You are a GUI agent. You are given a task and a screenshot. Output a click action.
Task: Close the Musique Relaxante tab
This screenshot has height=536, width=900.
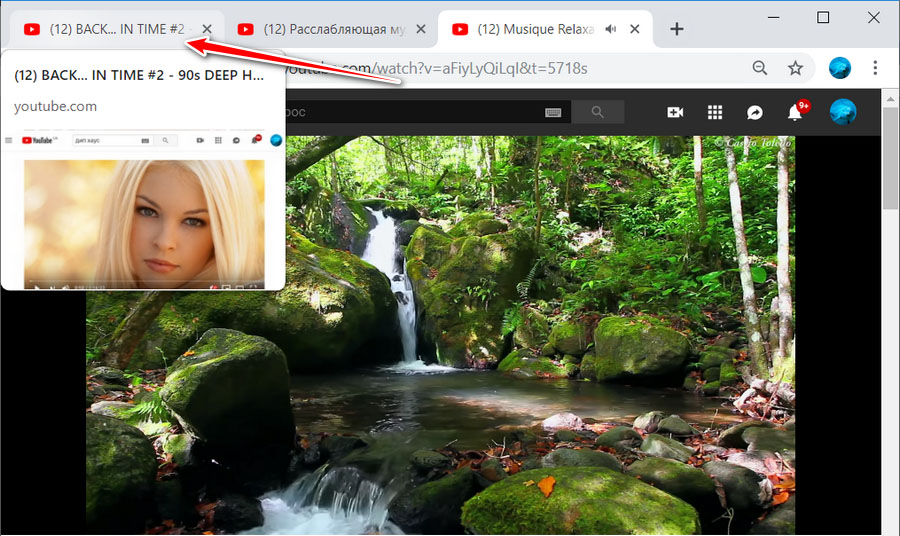tap(636, 29)
